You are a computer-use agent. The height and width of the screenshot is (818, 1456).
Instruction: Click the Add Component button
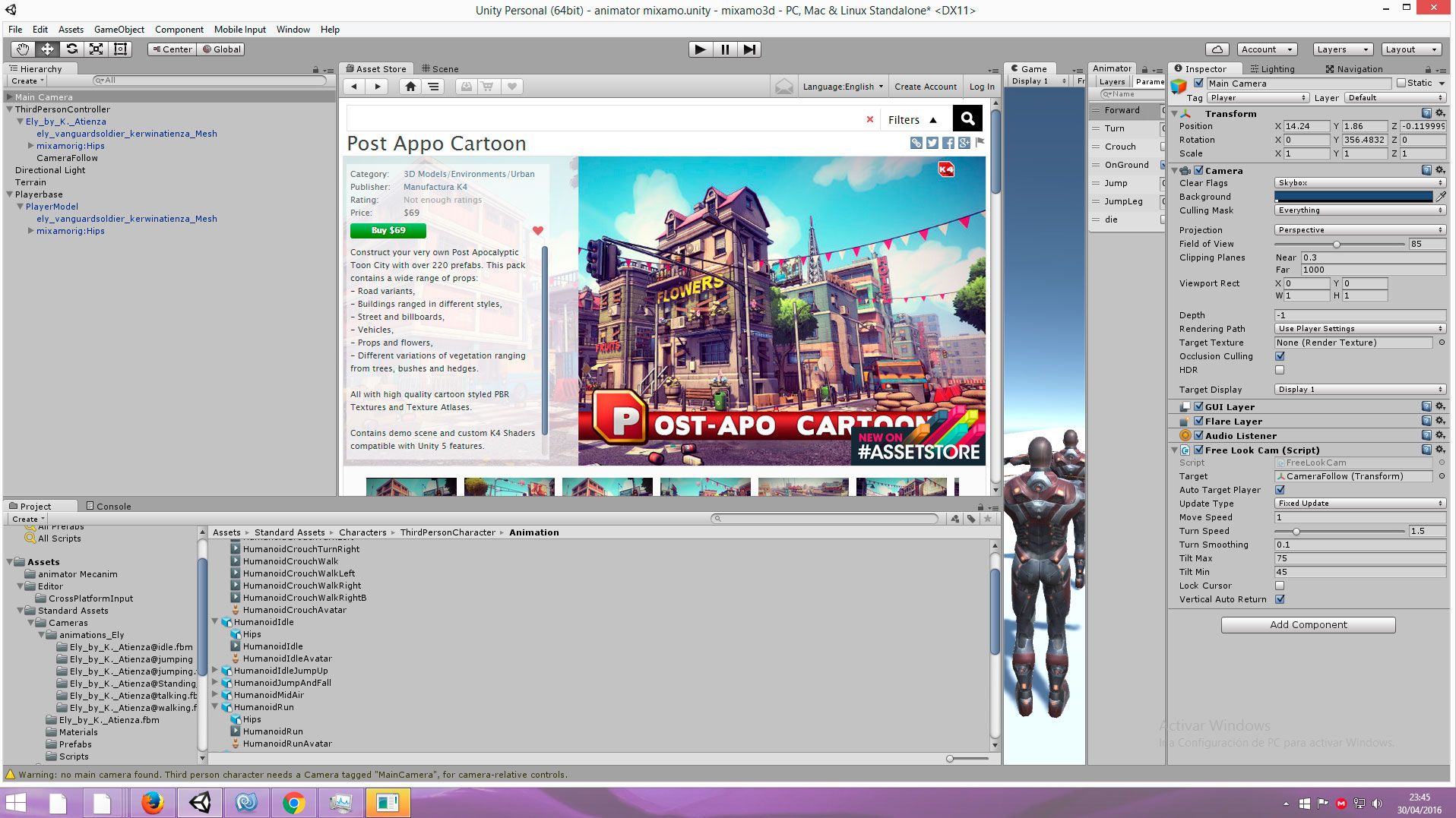(1308, 625)
